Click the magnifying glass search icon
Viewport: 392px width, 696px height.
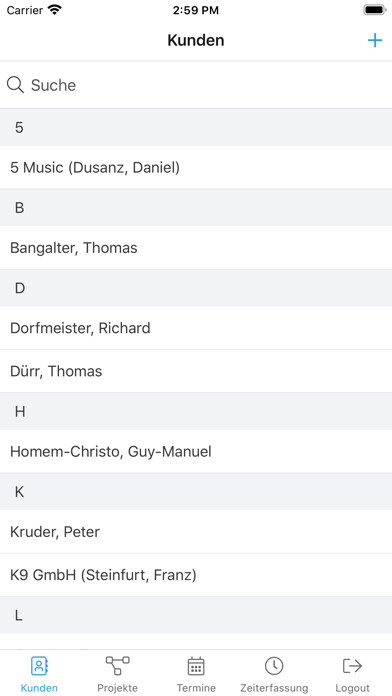tap(16, 84)
